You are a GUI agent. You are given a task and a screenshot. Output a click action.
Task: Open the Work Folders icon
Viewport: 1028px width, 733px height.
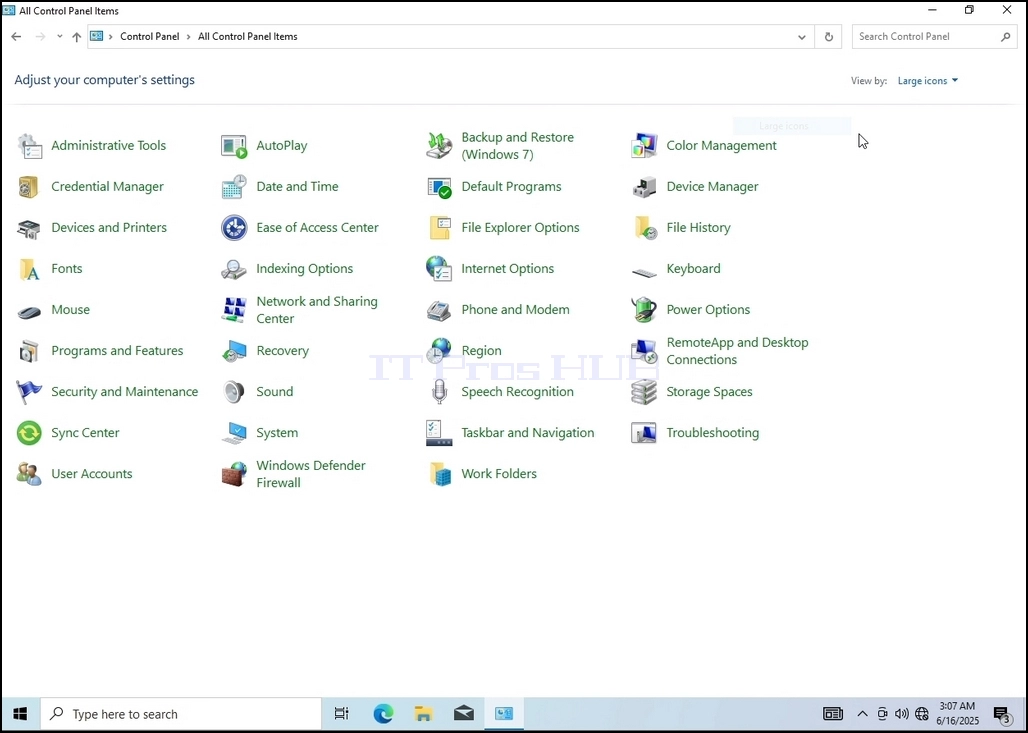pyautogui.click(x=440, y=474)
